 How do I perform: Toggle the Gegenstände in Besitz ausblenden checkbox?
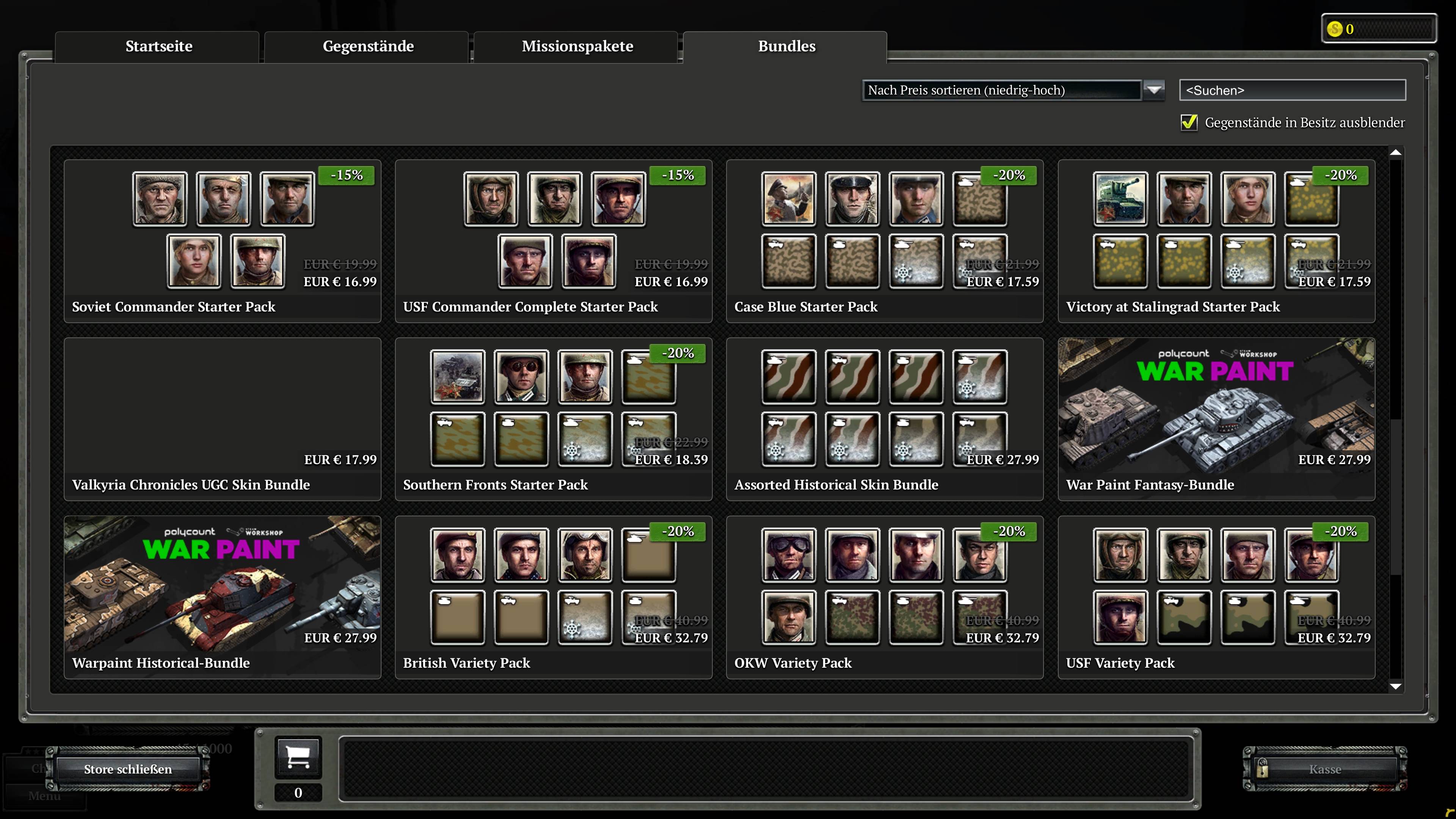pyautogui.click(x=1189, y=122)
